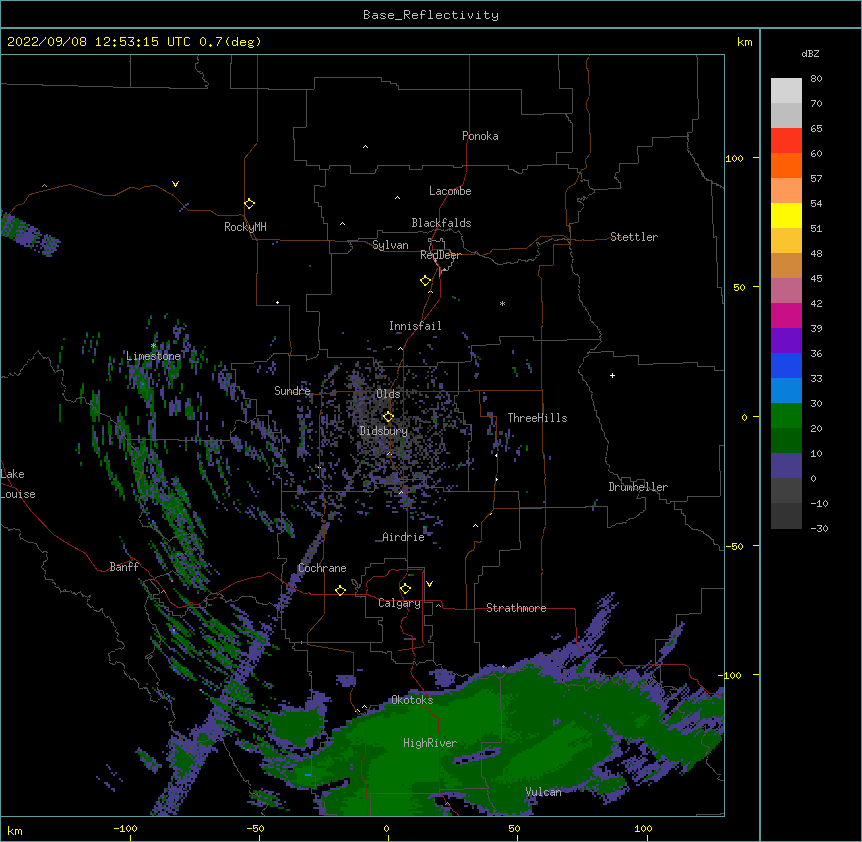Click the Banff label

[124, 567]
